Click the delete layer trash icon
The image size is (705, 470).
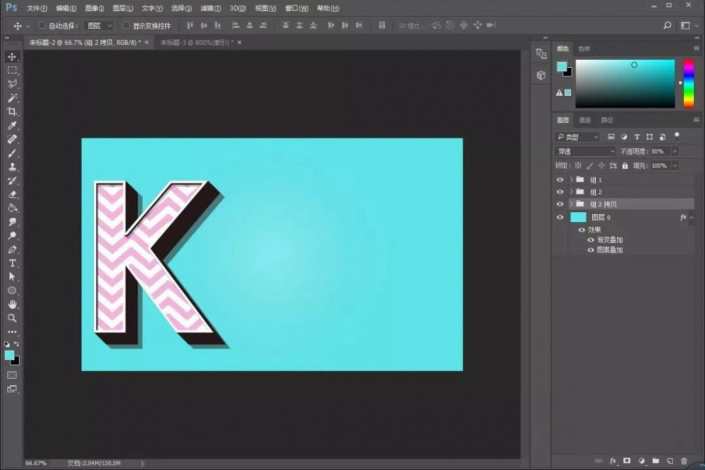(684, 461)
